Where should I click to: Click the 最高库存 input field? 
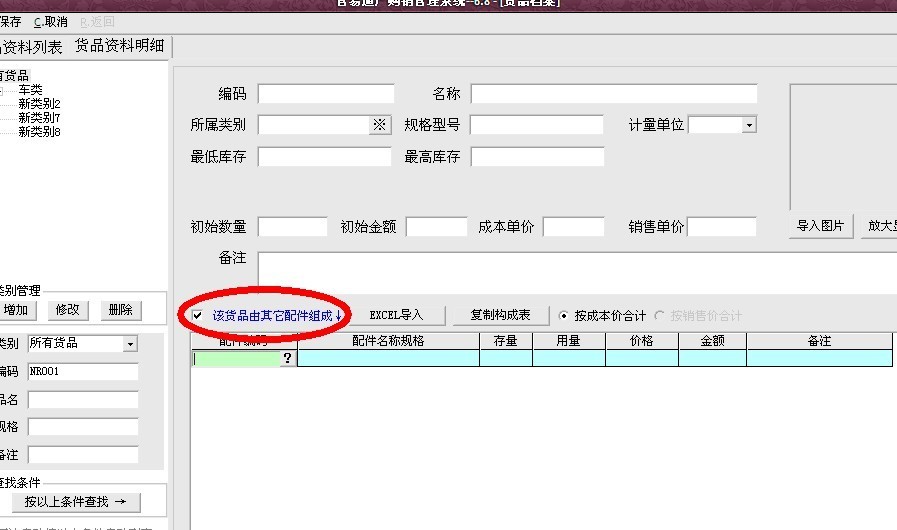(x=537, y=156)
